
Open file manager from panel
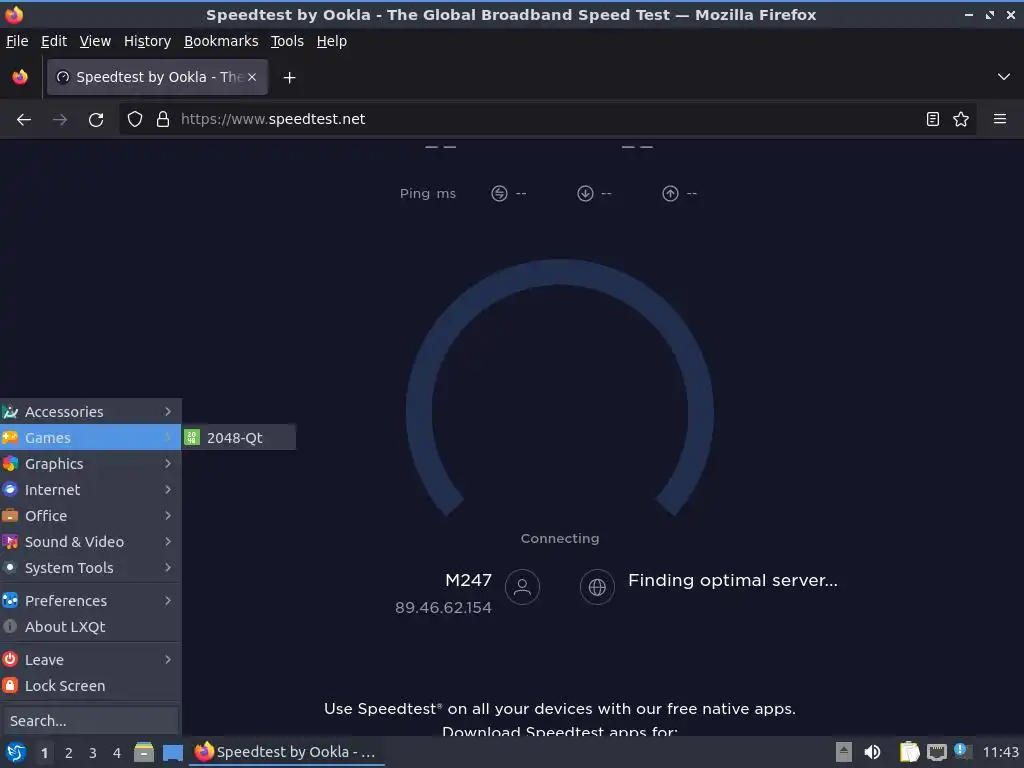[x=144, y=752]
